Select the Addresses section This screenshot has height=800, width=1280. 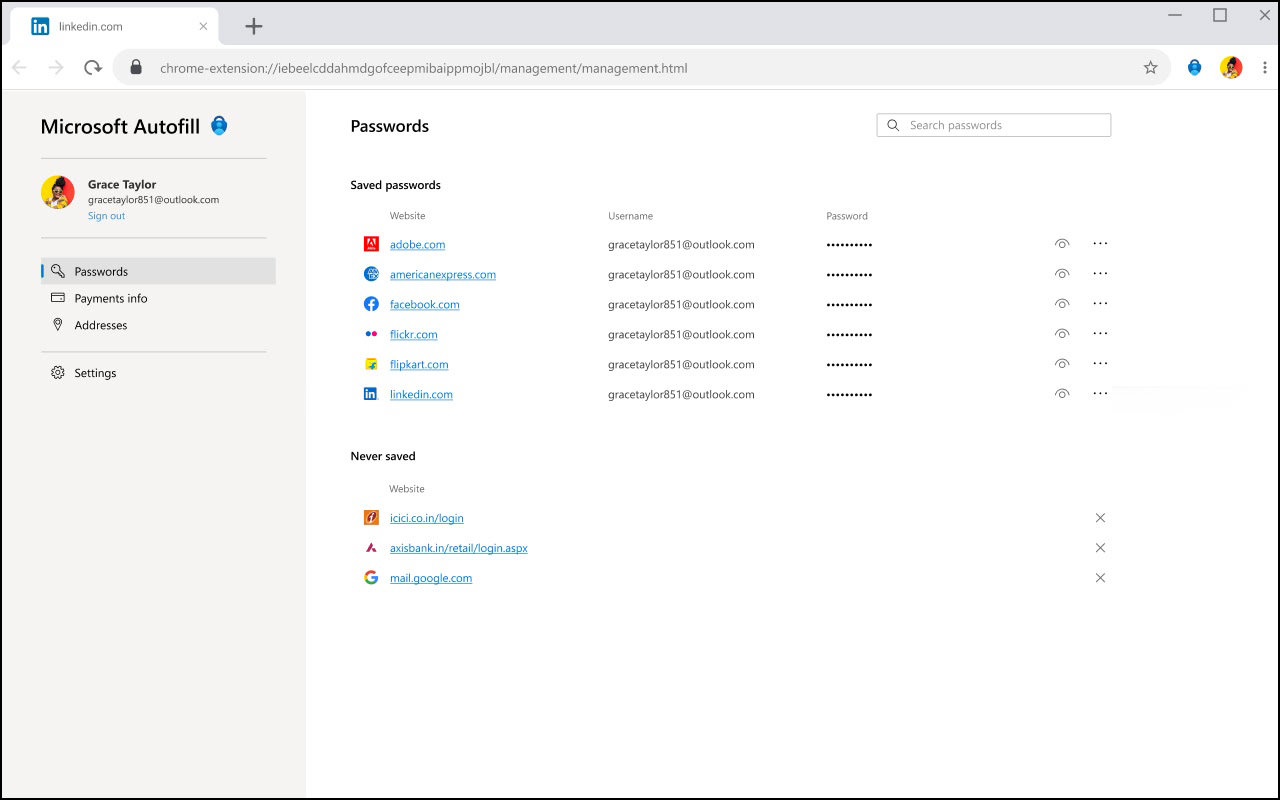click(x=102, y=325)
